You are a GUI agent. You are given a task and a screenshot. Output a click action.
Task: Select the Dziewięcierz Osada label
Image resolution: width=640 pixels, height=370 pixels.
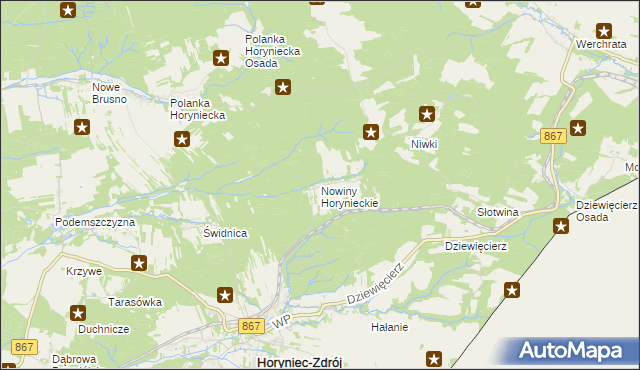[607, 211]
